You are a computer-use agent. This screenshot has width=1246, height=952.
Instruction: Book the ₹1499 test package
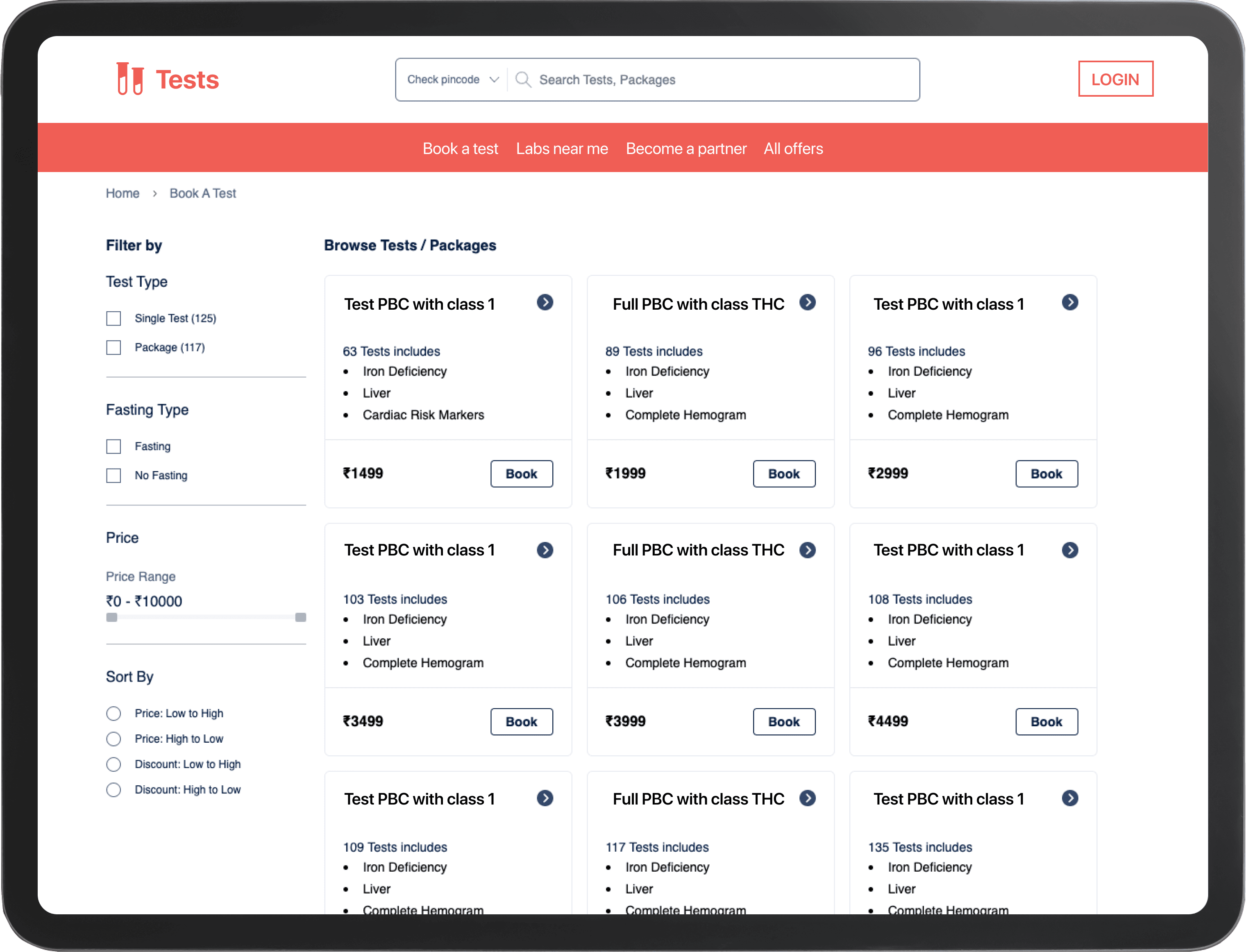point(522,474)
